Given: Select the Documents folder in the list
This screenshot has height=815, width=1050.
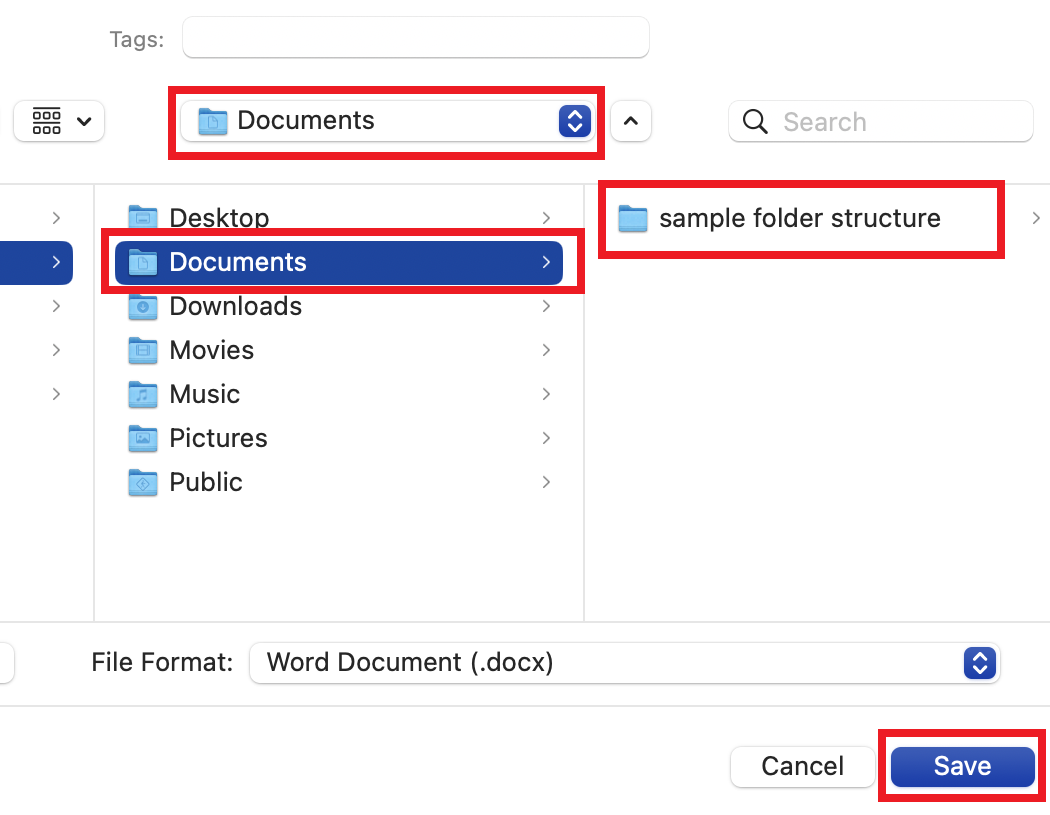Looking at the screenshot, I should [339, 263].
